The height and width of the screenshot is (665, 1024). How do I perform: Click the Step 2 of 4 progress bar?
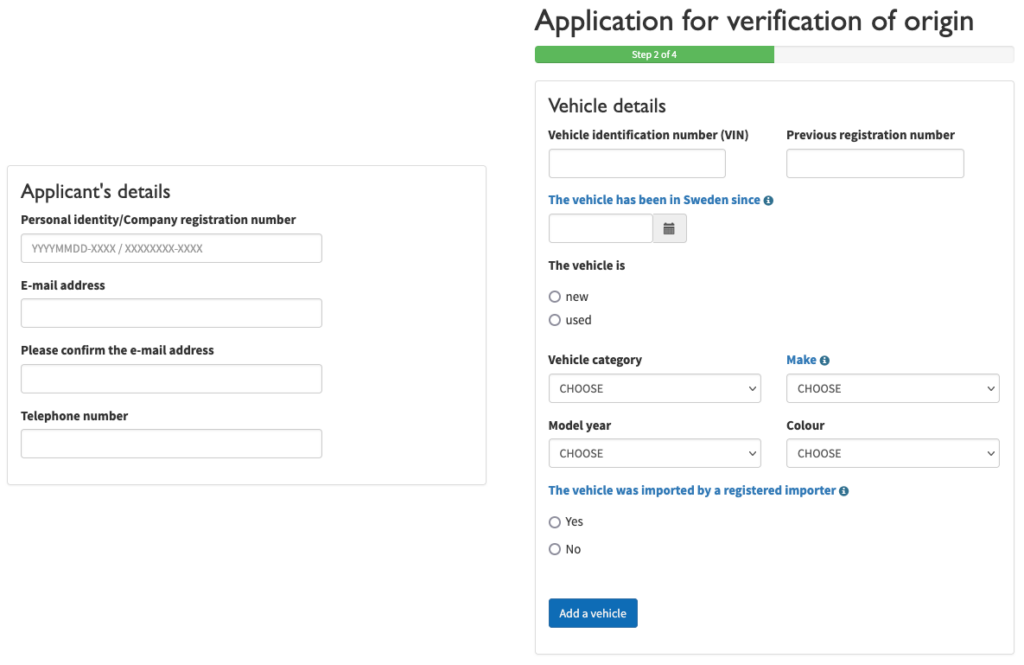(654, 55)
